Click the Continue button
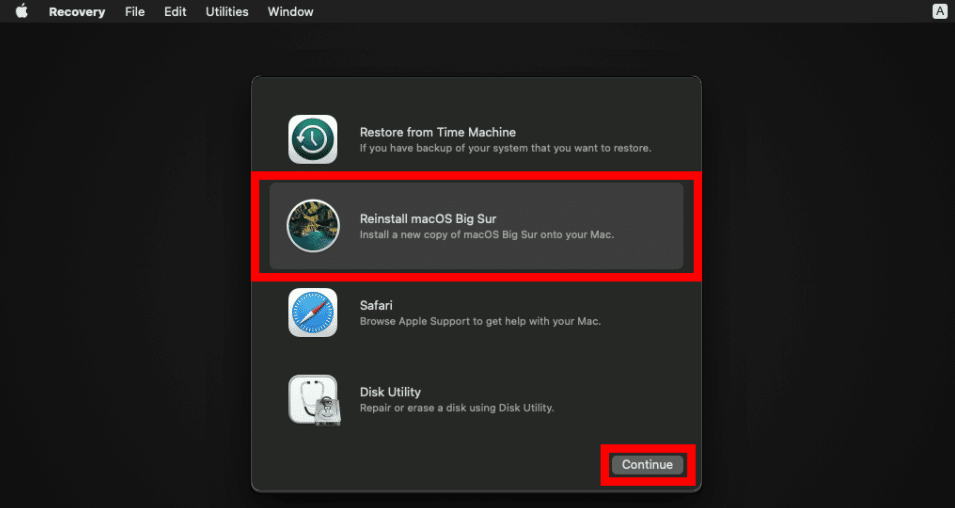Image resolution: width=955 pixels, height=508 pixels. coord(647,465)
